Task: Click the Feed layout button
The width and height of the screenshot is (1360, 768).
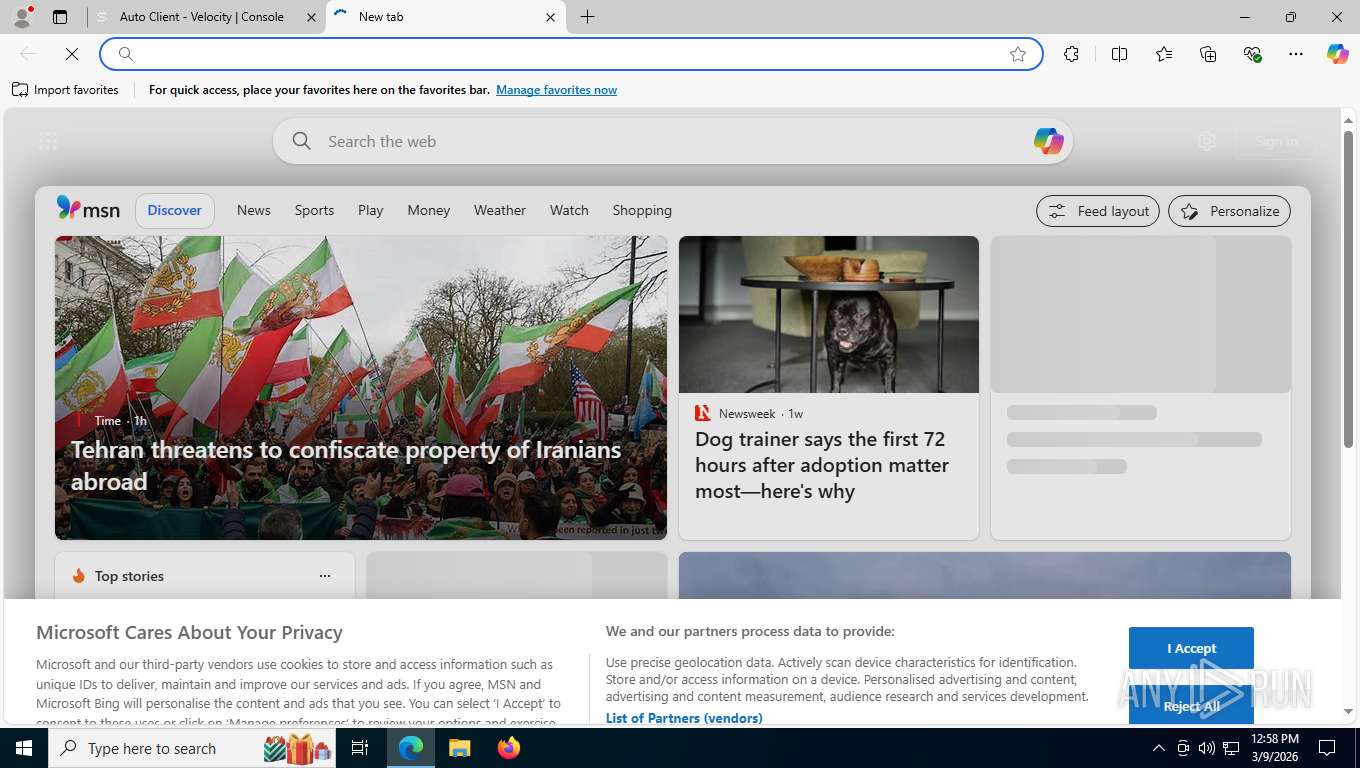Action: click(x=1098, y=211)
